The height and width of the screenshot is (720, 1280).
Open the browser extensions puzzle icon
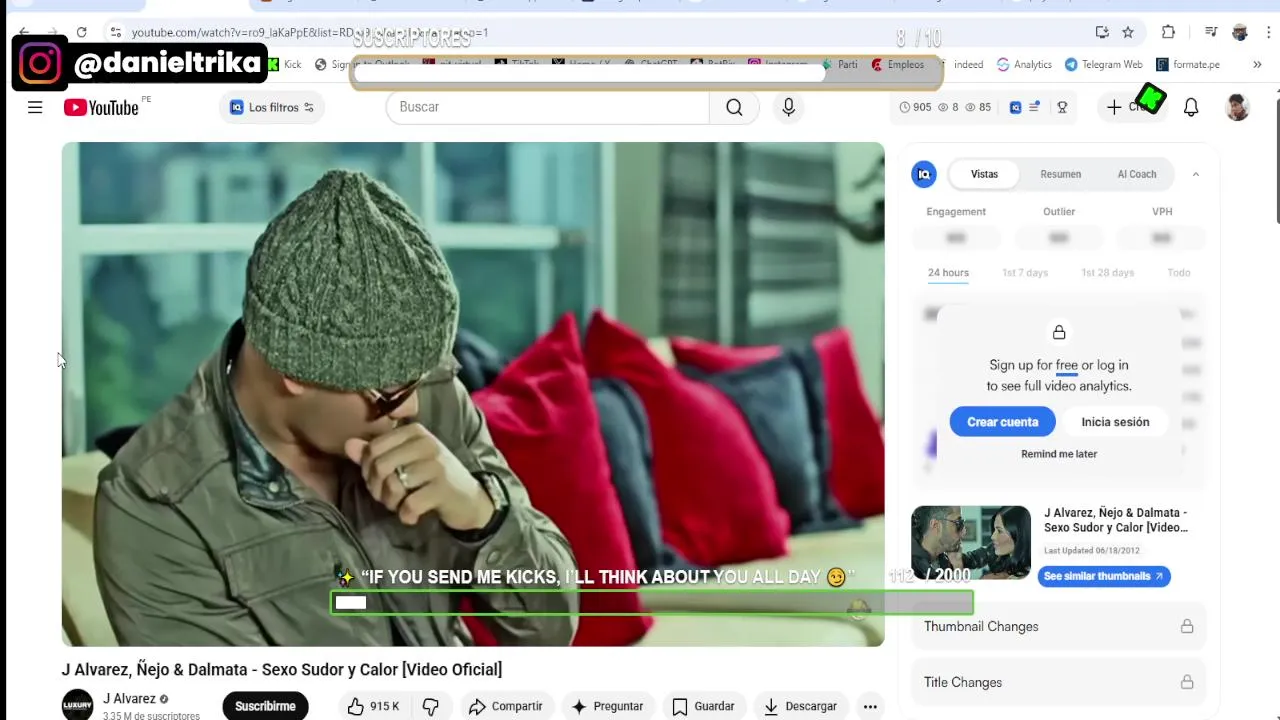click(1168, 32)
